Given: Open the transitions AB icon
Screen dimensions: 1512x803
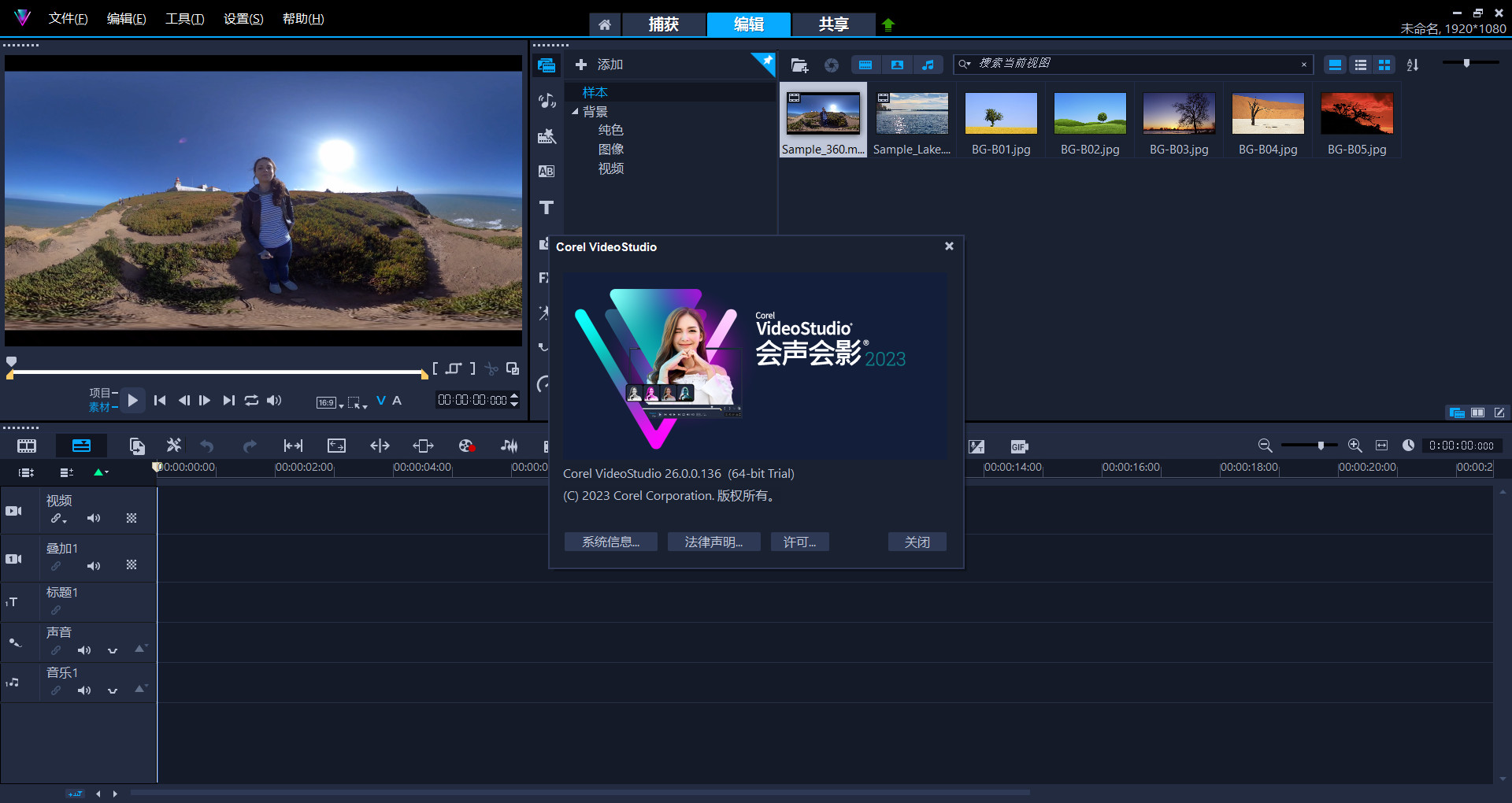Looking at the screenshot, I should pos(547,172).
